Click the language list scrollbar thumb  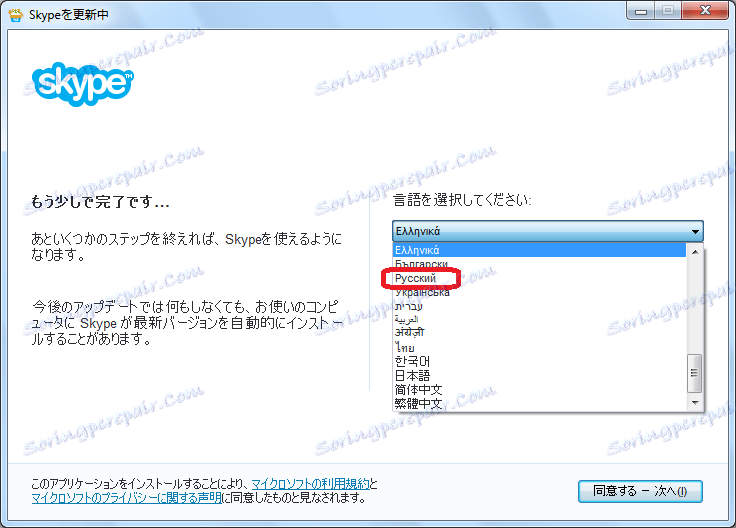click(x=695, y=374)
